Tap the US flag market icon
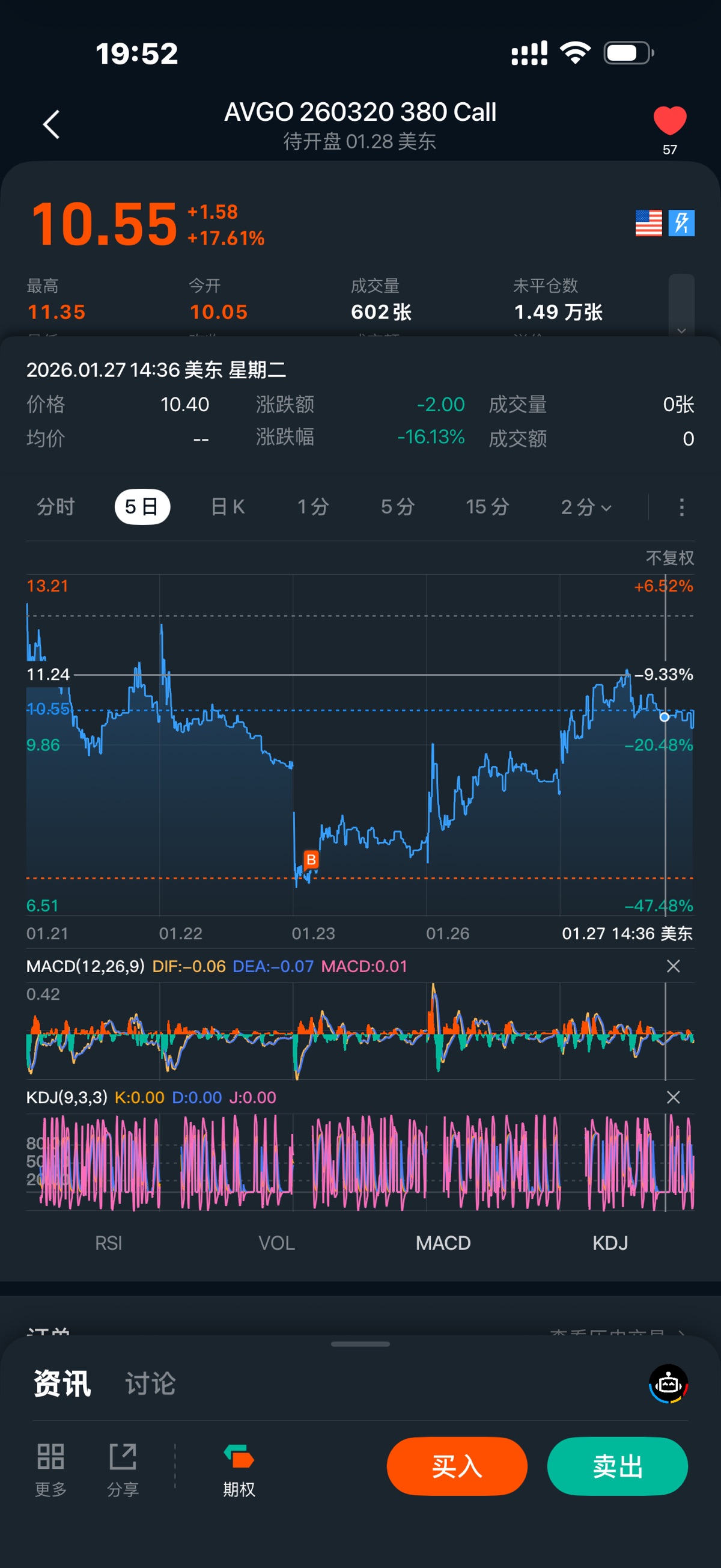This screenshot has width=721, height=1568. tap(648, 223)
